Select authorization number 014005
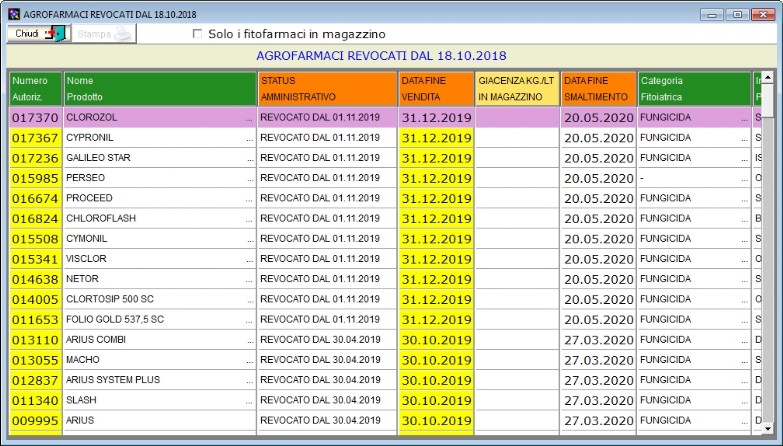 (x=35, y=300)
